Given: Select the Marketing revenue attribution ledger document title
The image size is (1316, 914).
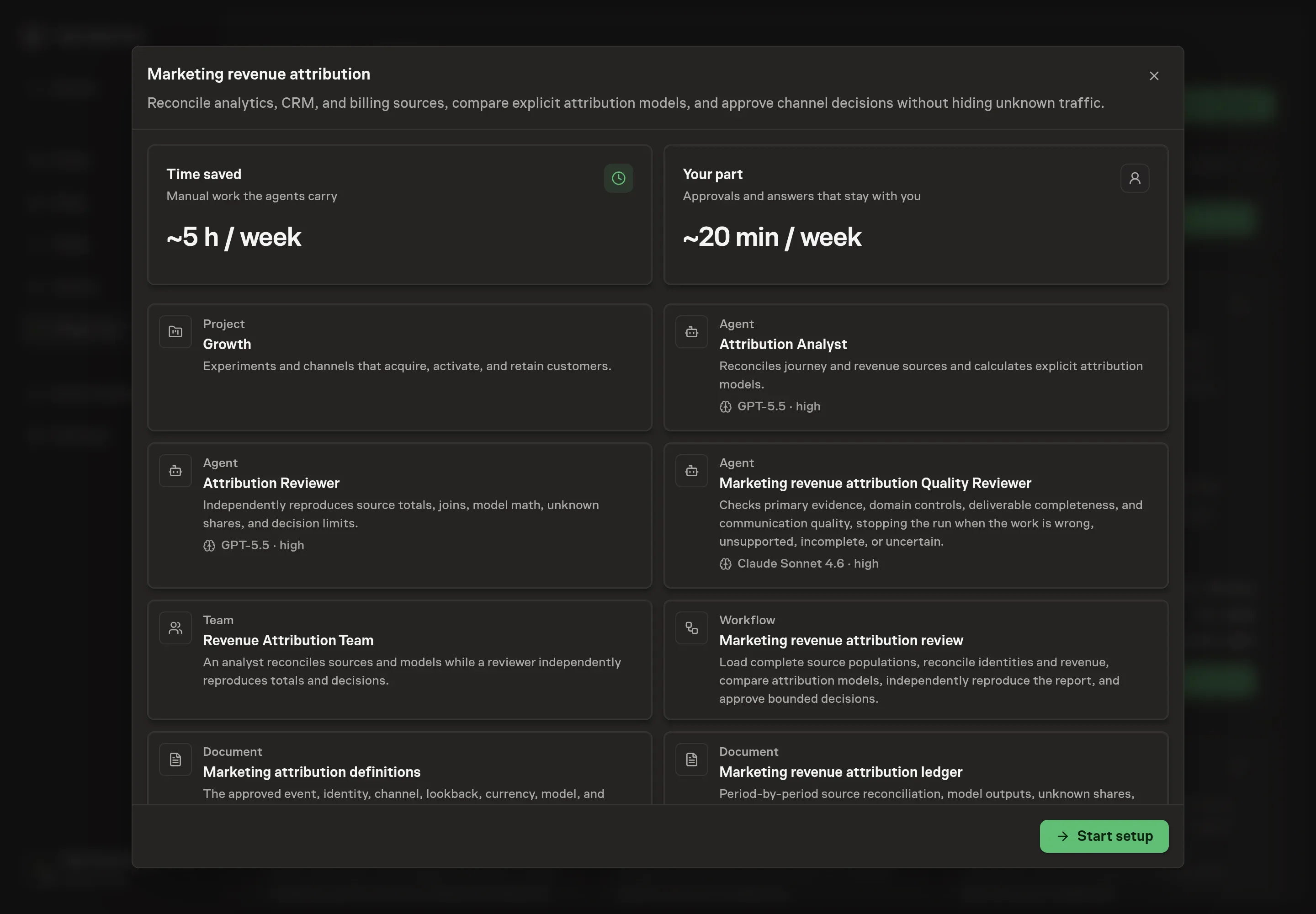Looking at the screenshot, I should point(841,772).
